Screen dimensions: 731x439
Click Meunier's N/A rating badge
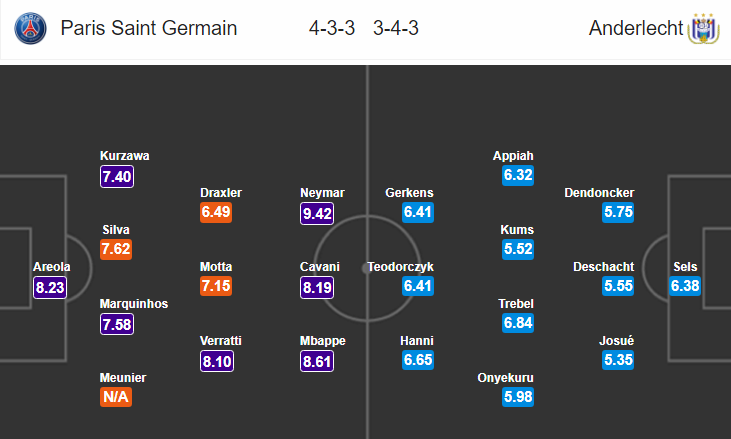[x=116, y=397]
